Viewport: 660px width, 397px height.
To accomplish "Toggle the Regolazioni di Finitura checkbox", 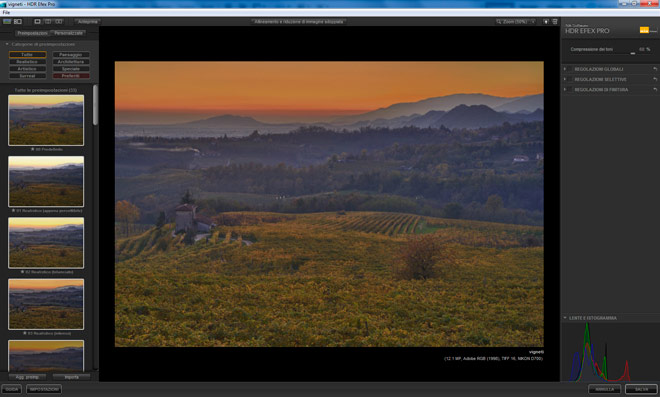I will 570,90.
